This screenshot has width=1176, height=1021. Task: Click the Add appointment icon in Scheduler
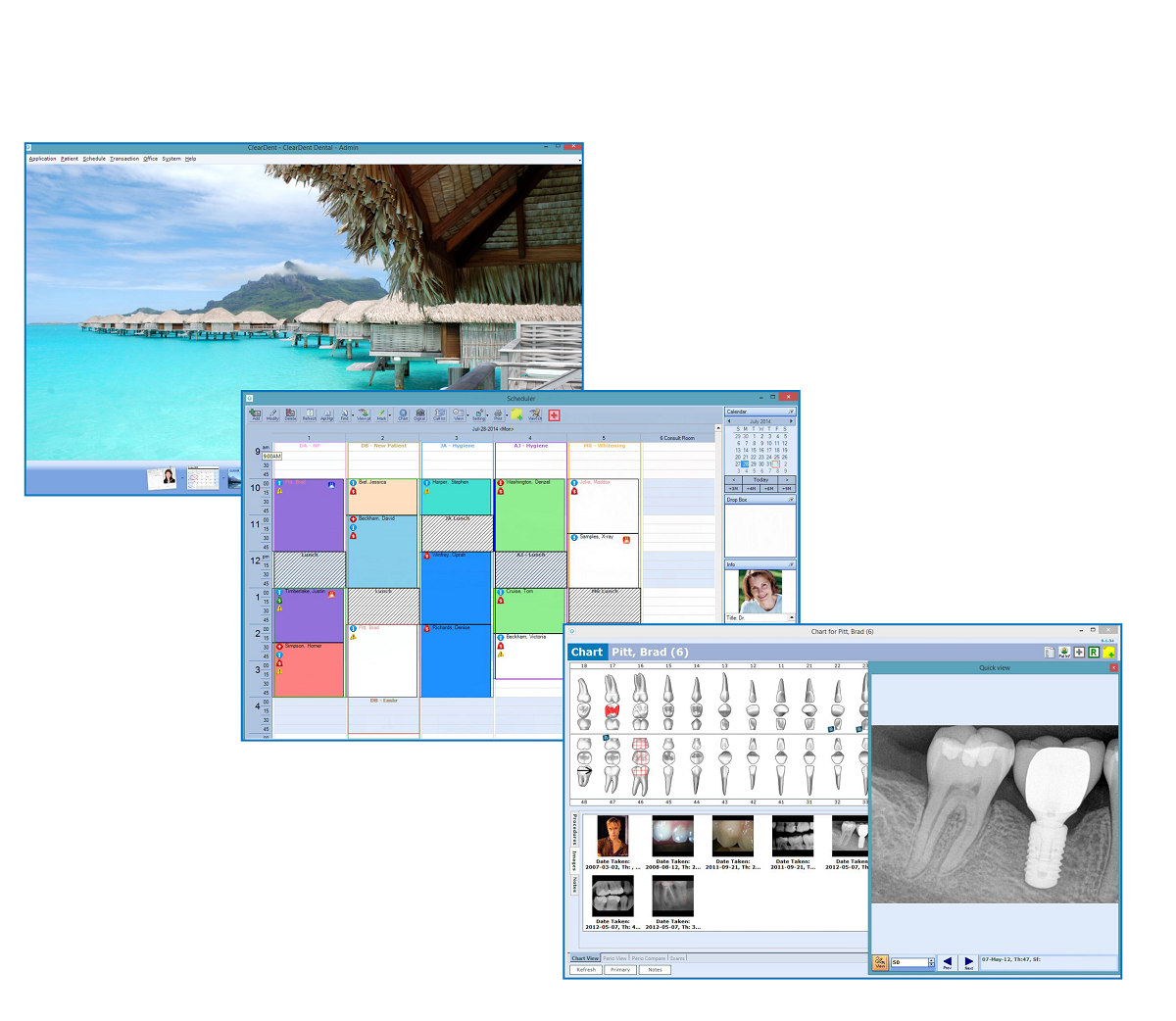point(255,414)
